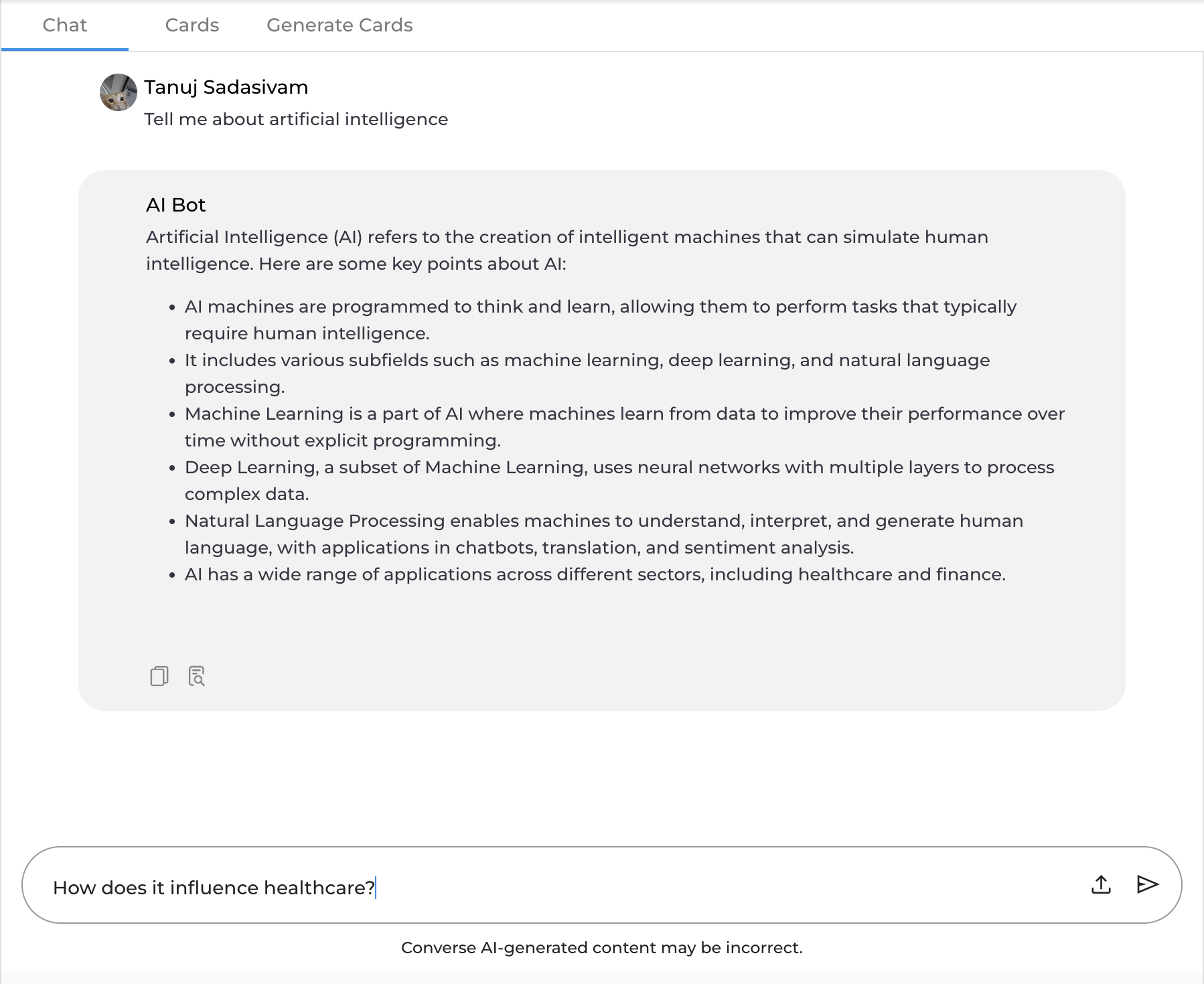1204x984 pixels.
Task: Click the Deep Learning bullet point
Action: click(619, 481)
